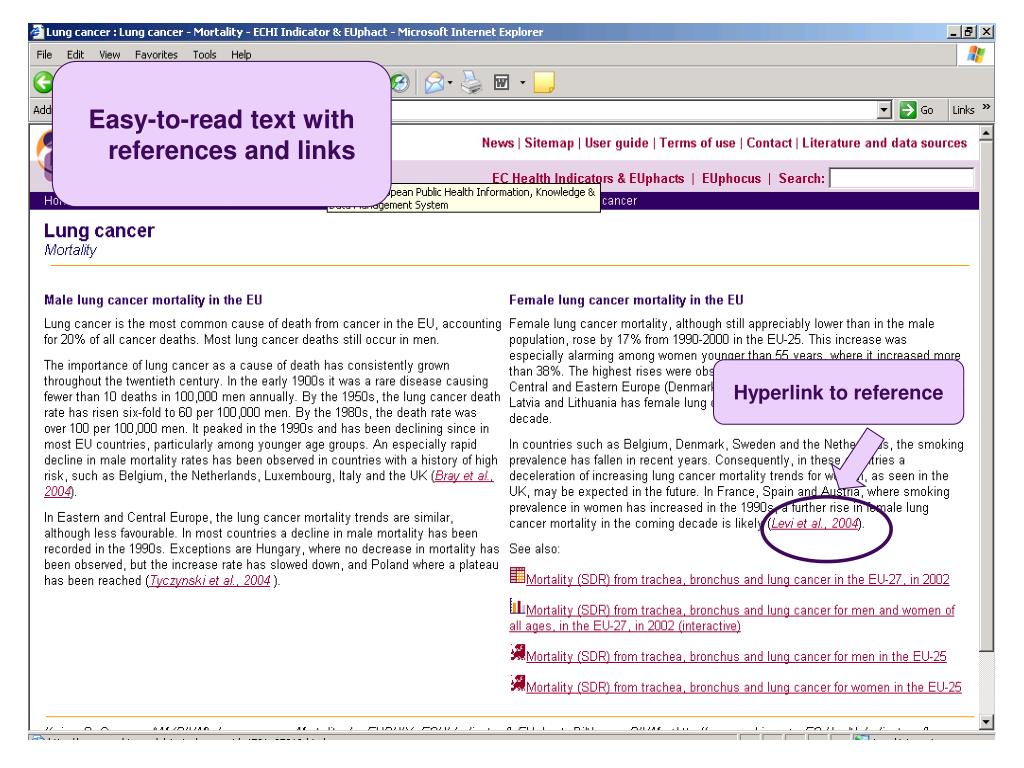Open the Contact link
1024x768 pixels.
pos(769,143)
